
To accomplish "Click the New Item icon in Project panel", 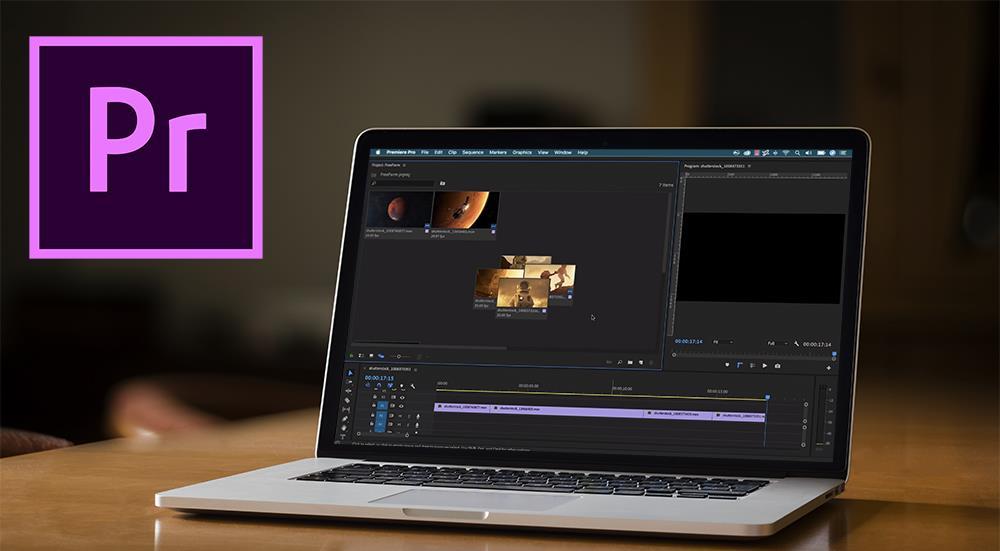I will 642,362.
